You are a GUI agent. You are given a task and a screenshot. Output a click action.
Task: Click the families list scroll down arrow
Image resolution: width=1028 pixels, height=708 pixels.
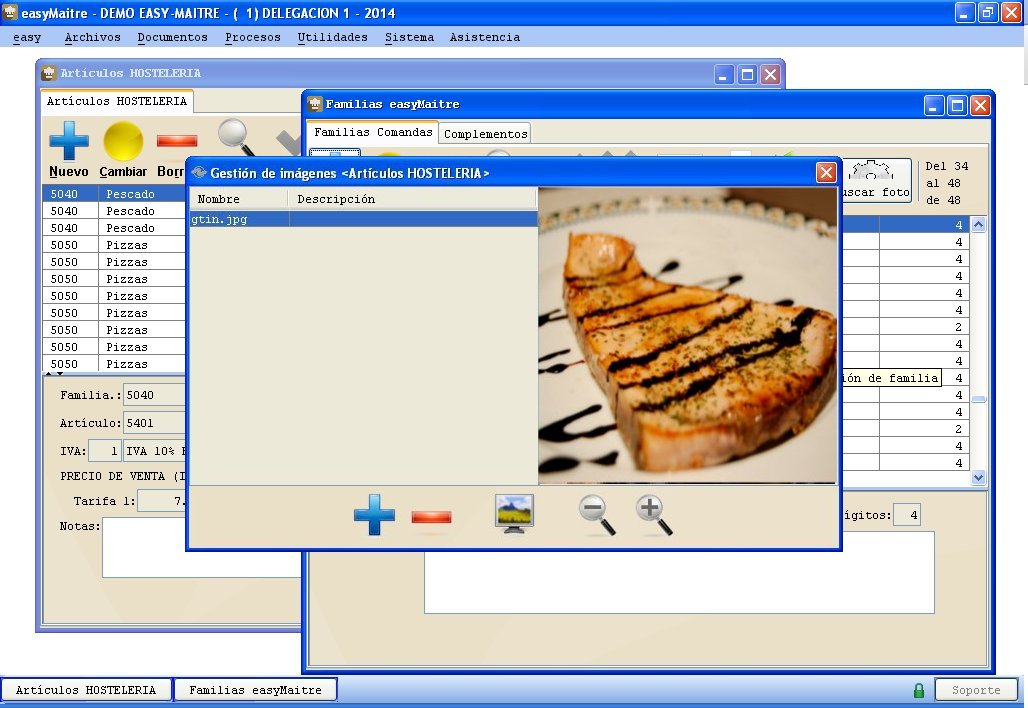click(x=978, y=478)
